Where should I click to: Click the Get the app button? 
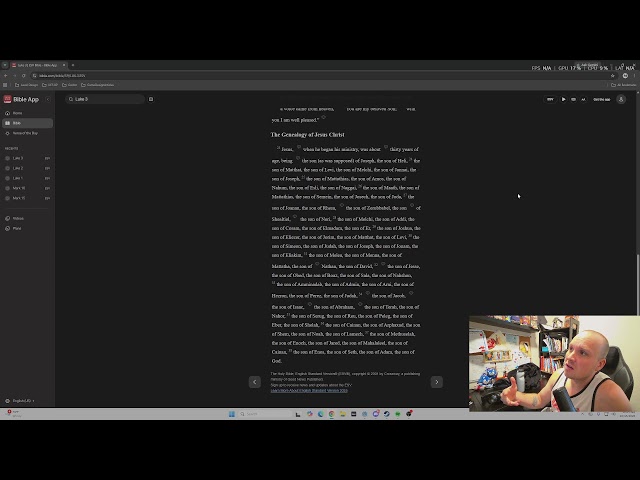point(601,99)
